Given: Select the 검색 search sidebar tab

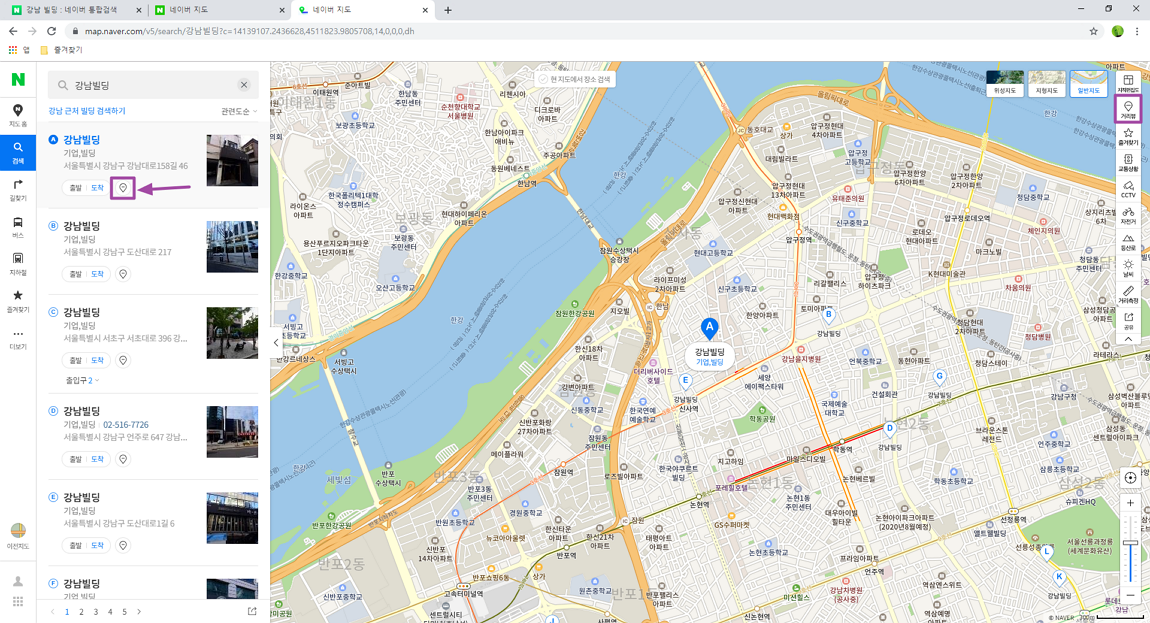Looking at the screenshot, I should coord(18,152).
